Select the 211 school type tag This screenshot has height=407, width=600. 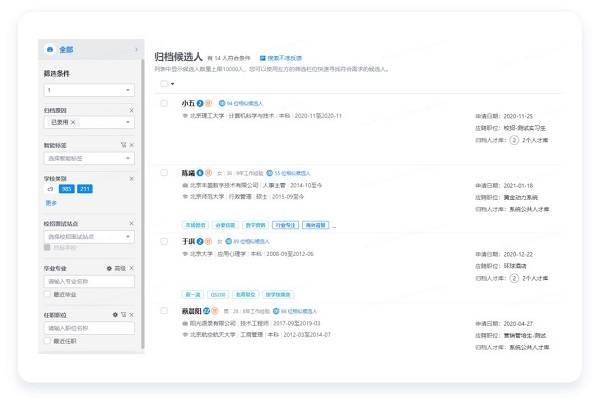[x=85, y=188]
